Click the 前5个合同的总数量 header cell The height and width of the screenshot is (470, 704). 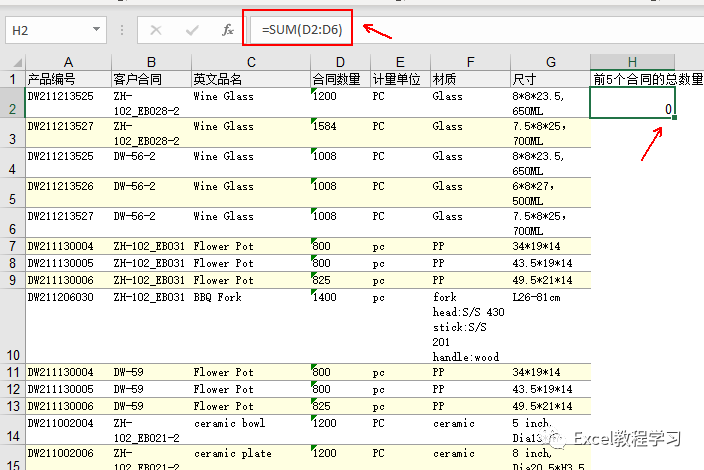(647, 79)
